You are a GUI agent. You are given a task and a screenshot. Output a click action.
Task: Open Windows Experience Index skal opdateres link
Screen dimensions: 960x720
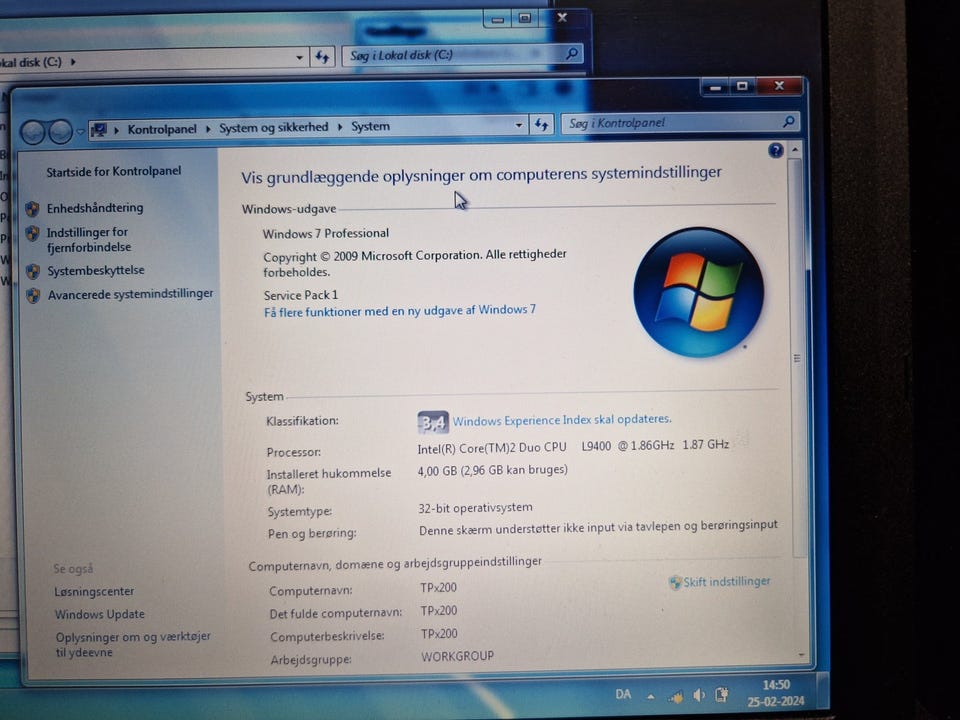[x=562, y=420]
